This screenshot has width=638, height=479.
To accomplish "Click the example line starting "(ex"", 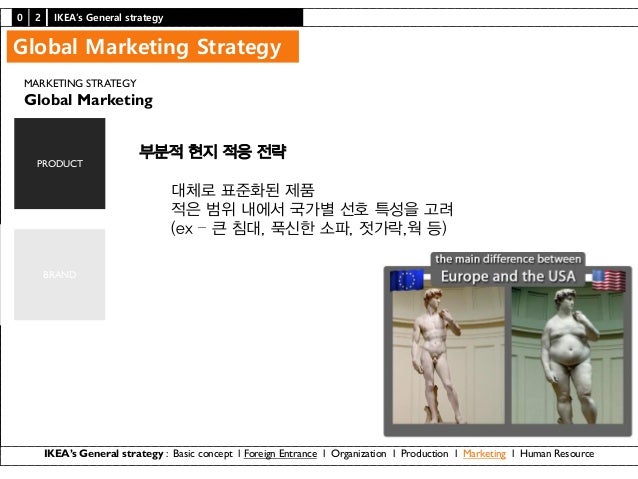I will [x=309, y=228].
